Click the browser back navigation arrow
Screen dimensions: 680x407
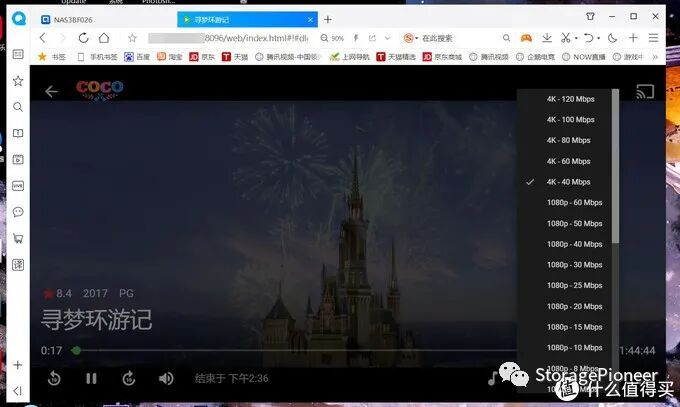42,38
